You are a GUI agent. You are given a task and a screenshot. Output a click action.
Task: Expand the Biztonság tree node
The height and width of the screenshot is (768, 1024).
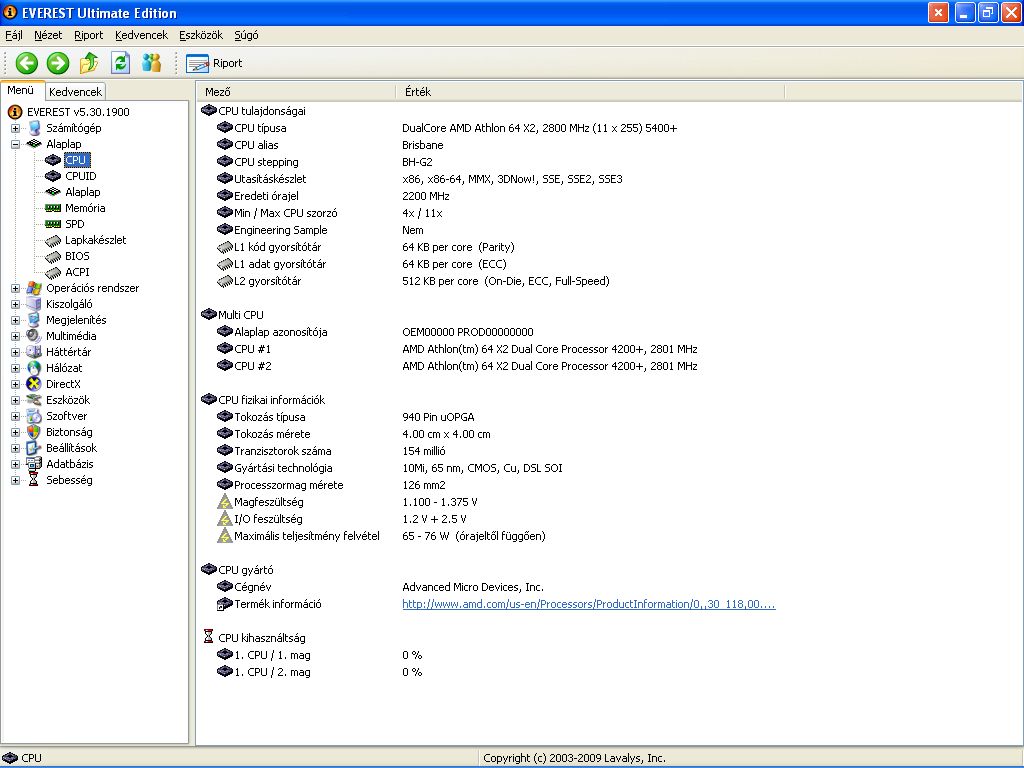pyautogui.click(x=16, y=432)
